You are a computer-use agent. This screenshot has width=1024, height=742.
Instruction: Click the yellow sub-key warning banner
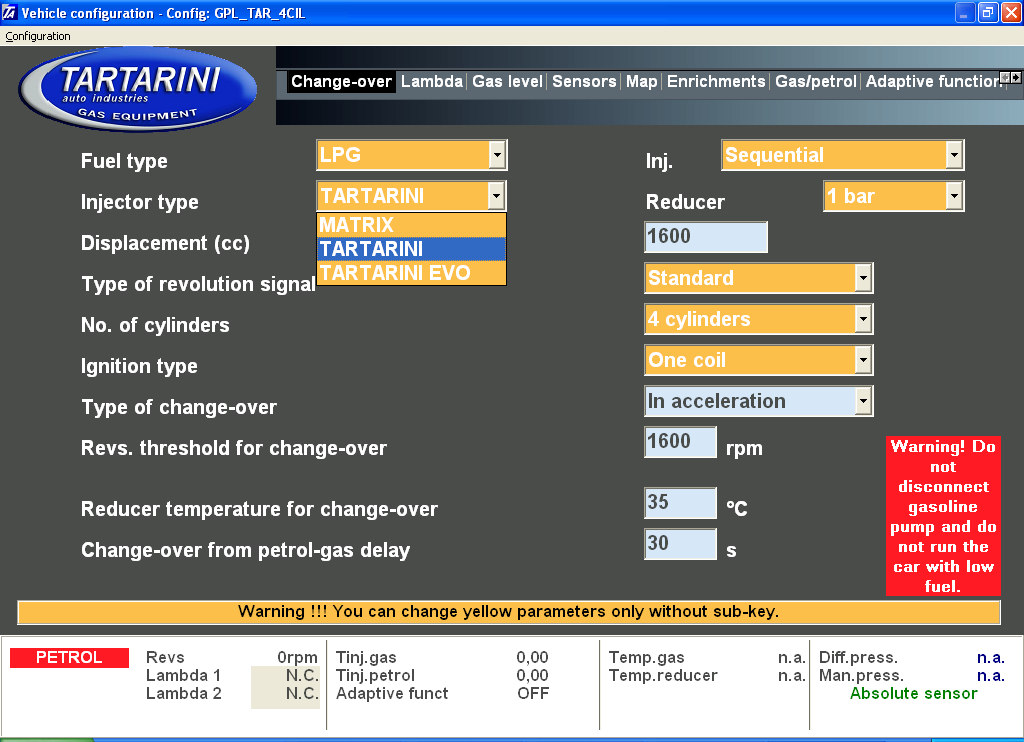pos(509,612)
